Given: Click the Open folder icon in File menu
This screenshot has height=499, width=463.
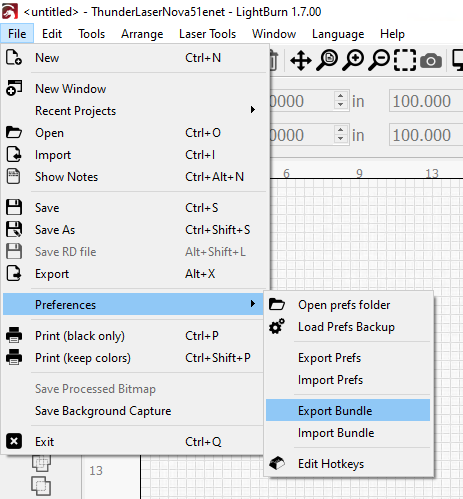Looking at the screenshot, I should tap(14, 132).
